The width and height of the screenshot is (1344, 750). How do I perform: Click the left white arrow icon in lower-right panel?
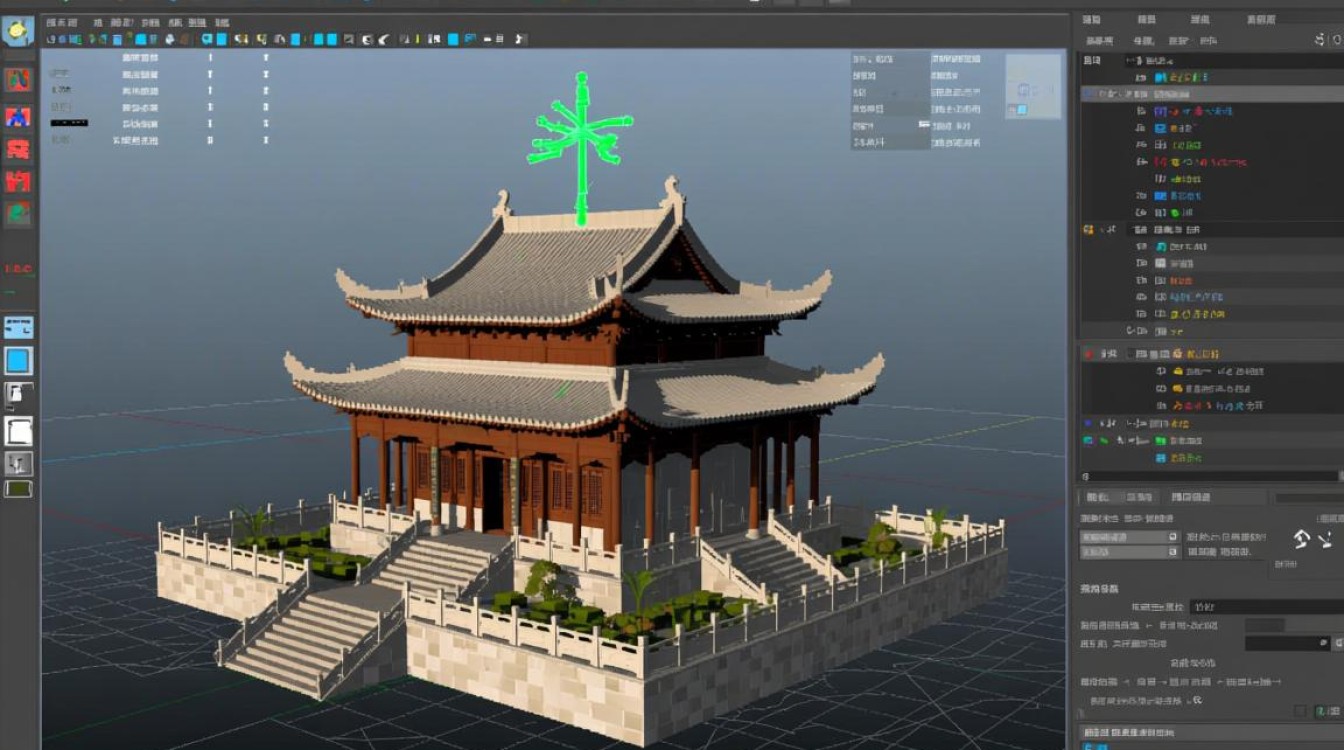pyautogui.click(x=1301, y=539)
